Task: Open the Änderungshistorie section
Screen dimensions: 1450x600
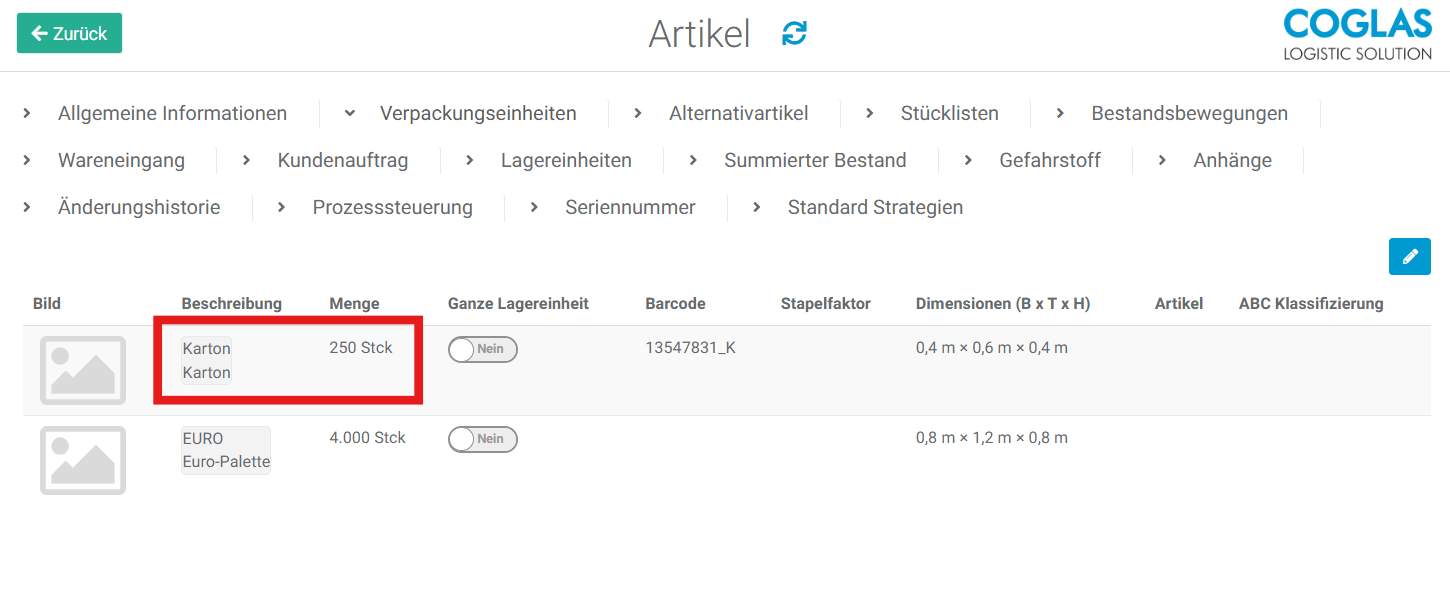Action: [139, 208]
